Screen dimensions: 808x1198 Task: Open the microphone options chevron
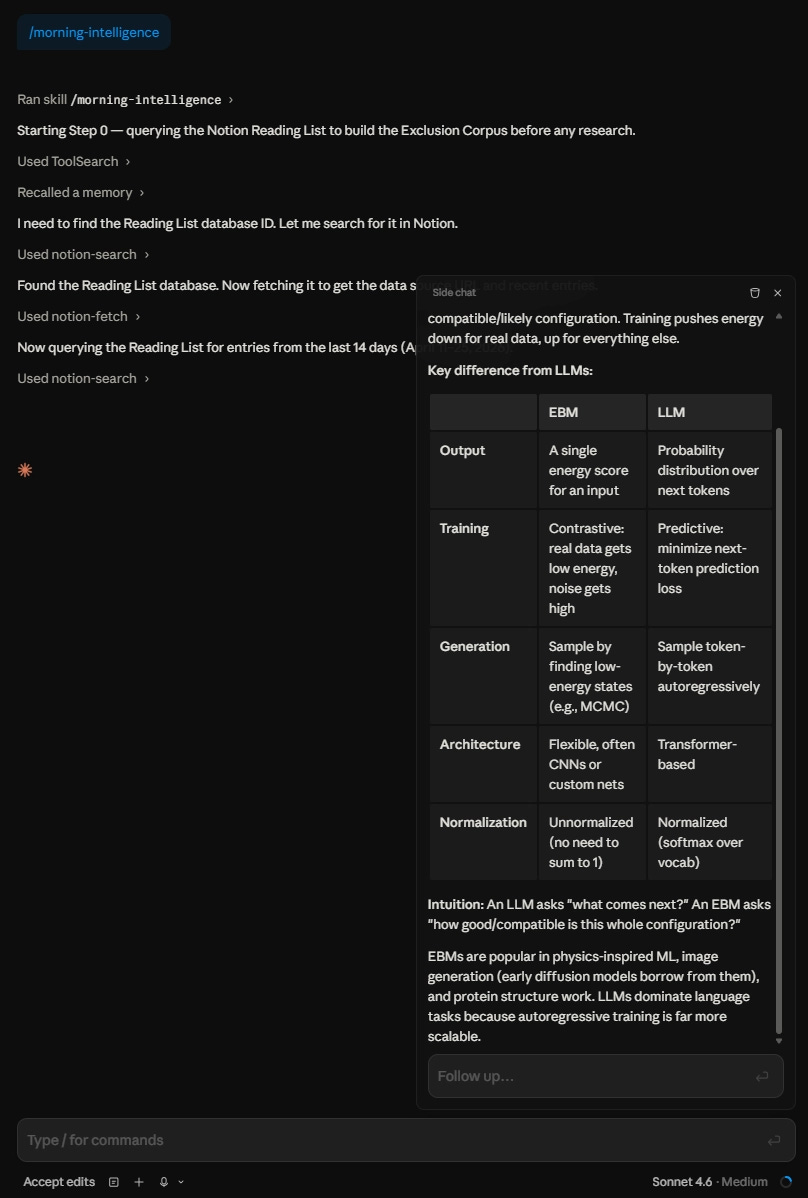[x=181, y=1182]
